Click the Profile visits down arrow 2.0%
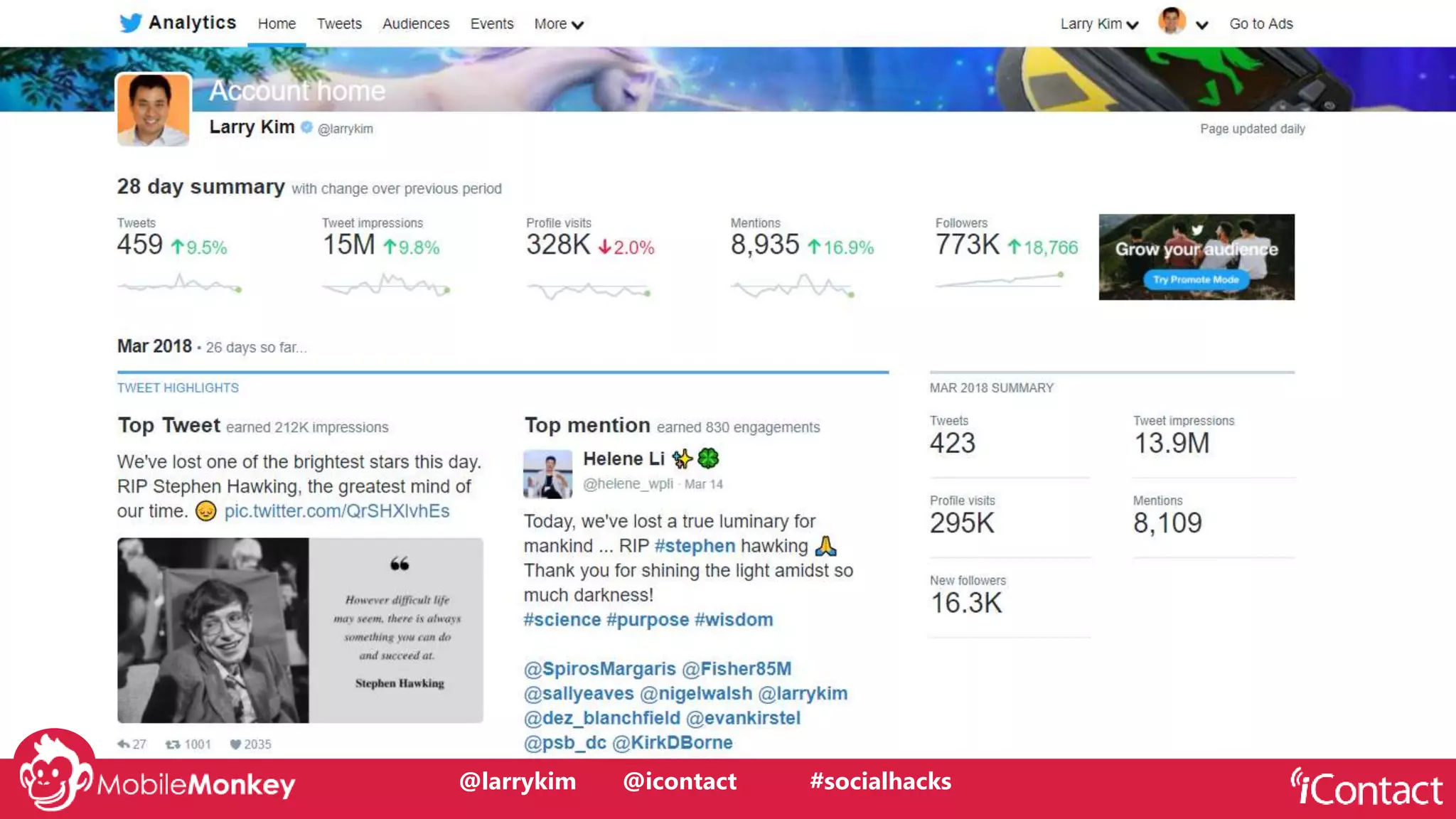 [x=626, y=247]
